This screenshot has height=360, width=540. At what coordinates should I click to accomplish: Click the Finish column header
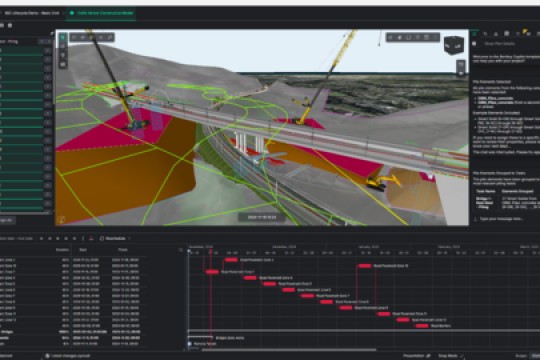click(123, 250)
